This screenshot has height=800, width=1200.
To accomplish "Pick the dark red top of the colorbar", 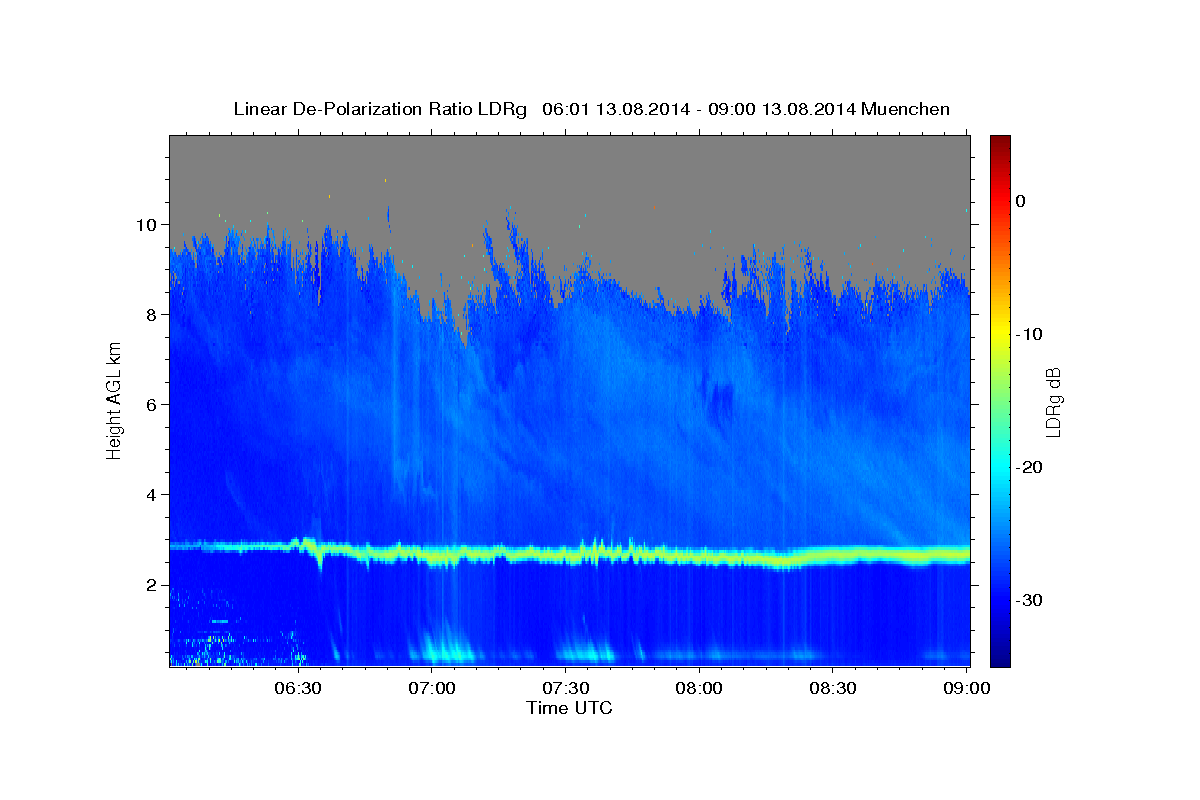I will [x=1000, y=142].
